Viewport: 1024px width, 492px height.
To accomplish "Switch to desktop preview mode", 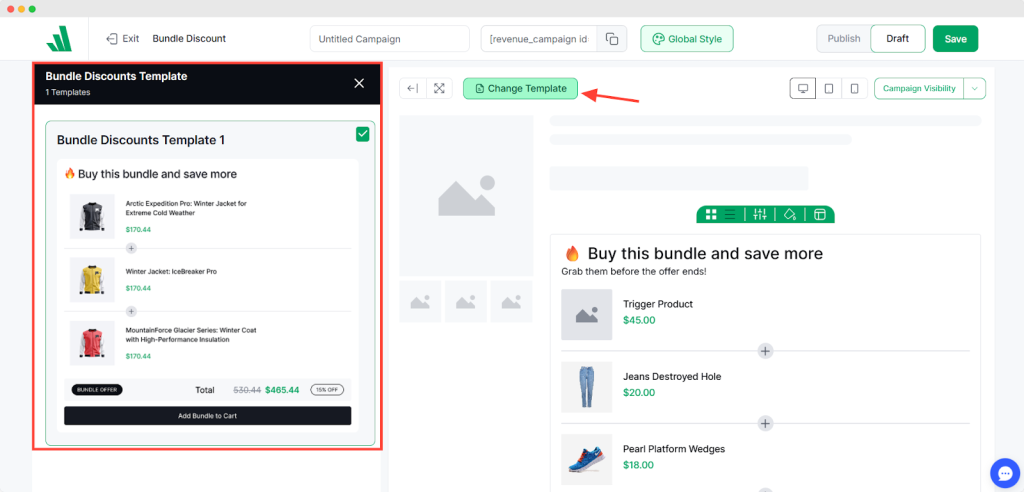I will (803, 88).
